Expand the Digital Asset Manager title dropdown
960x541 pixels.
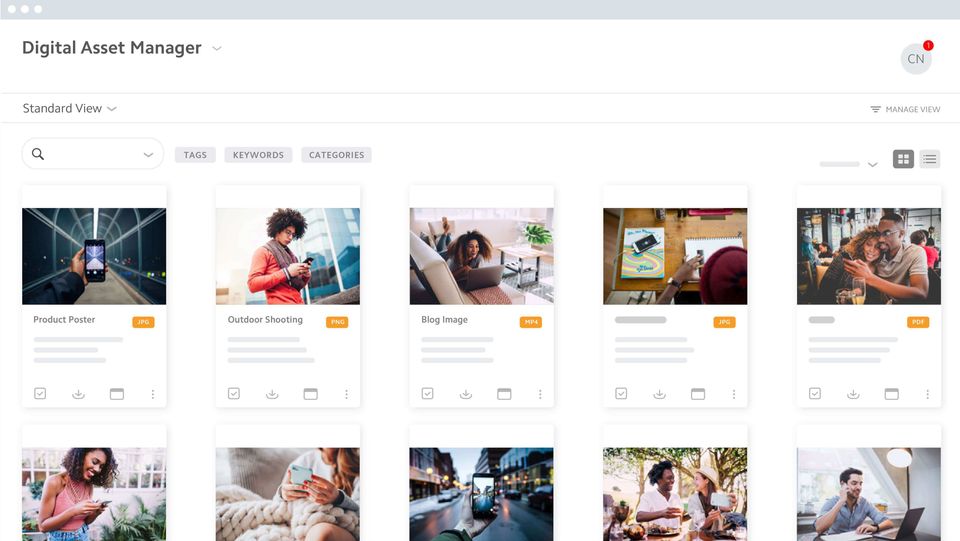coord(217,48)
